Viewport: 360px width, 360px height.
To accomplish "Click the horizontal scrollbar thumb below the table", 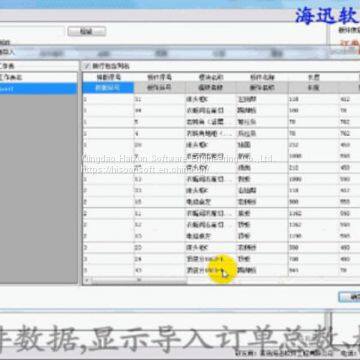I will [139, 281].
